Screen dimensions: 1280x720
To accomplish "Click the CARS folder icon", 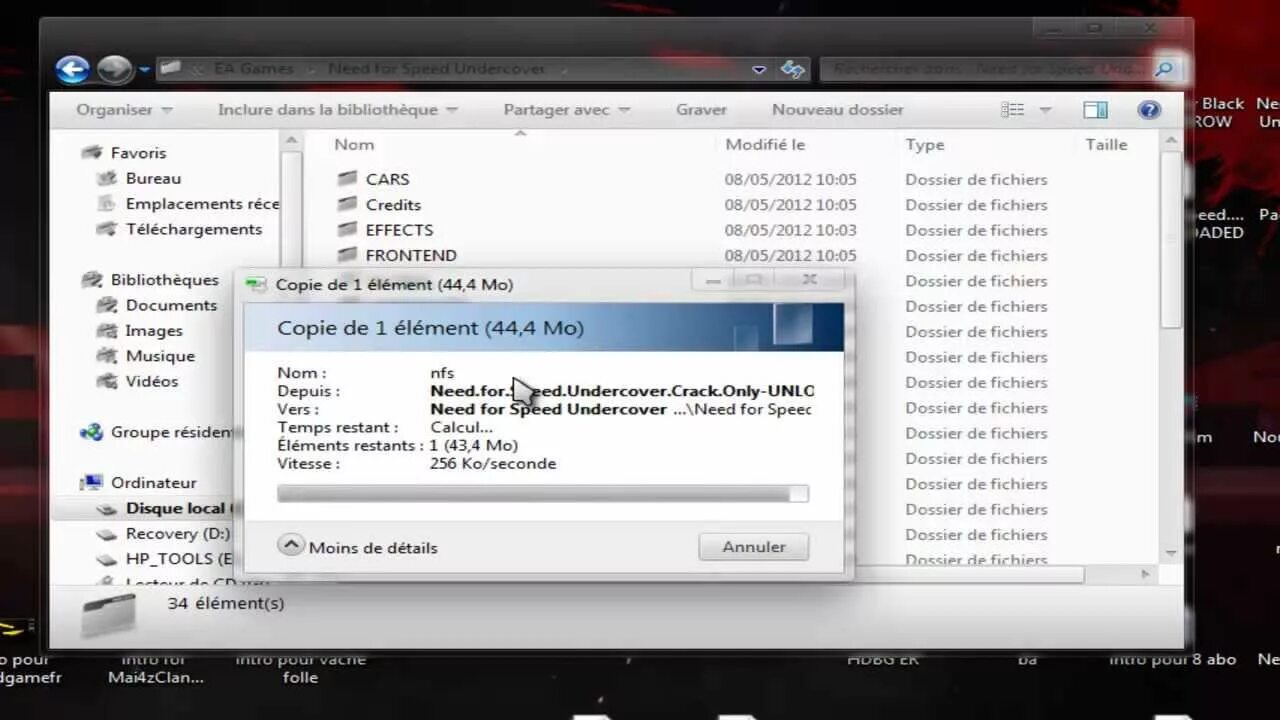I will tap(347, 179).
